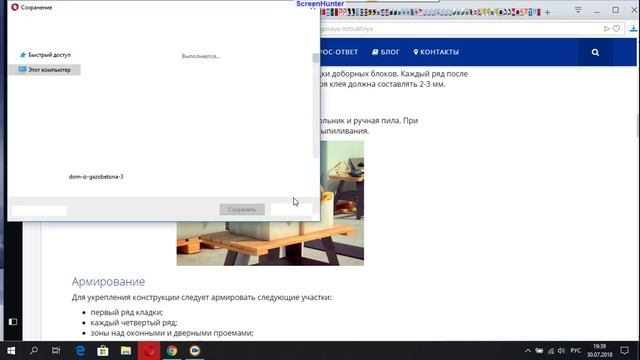Image resolution: width=640 pixels, height=360 pixels.
Task: Click the blank button beside Сохранить
Action: click(x=291, y=209)
